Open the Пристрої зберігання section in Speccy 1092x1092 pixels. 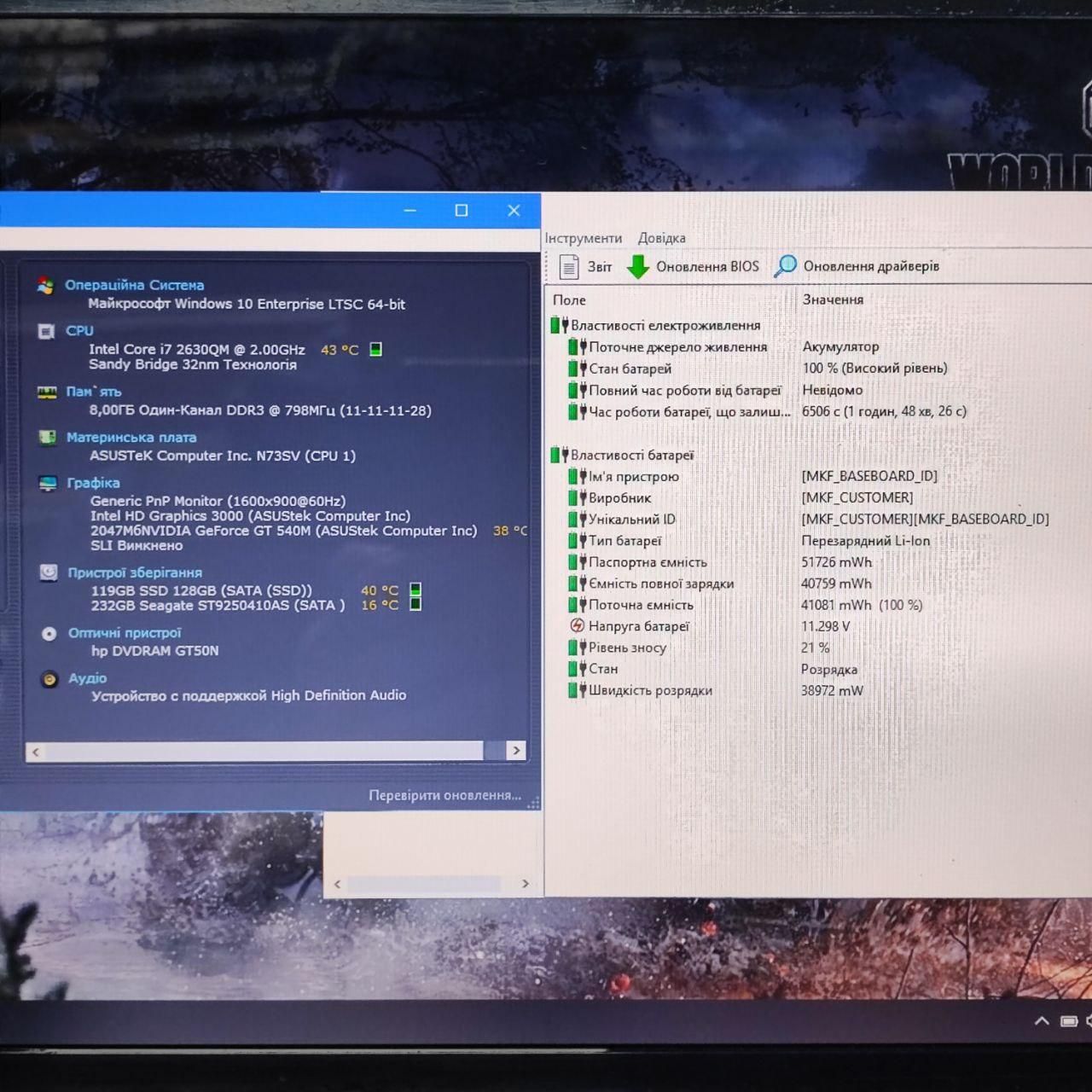[135, 572]
